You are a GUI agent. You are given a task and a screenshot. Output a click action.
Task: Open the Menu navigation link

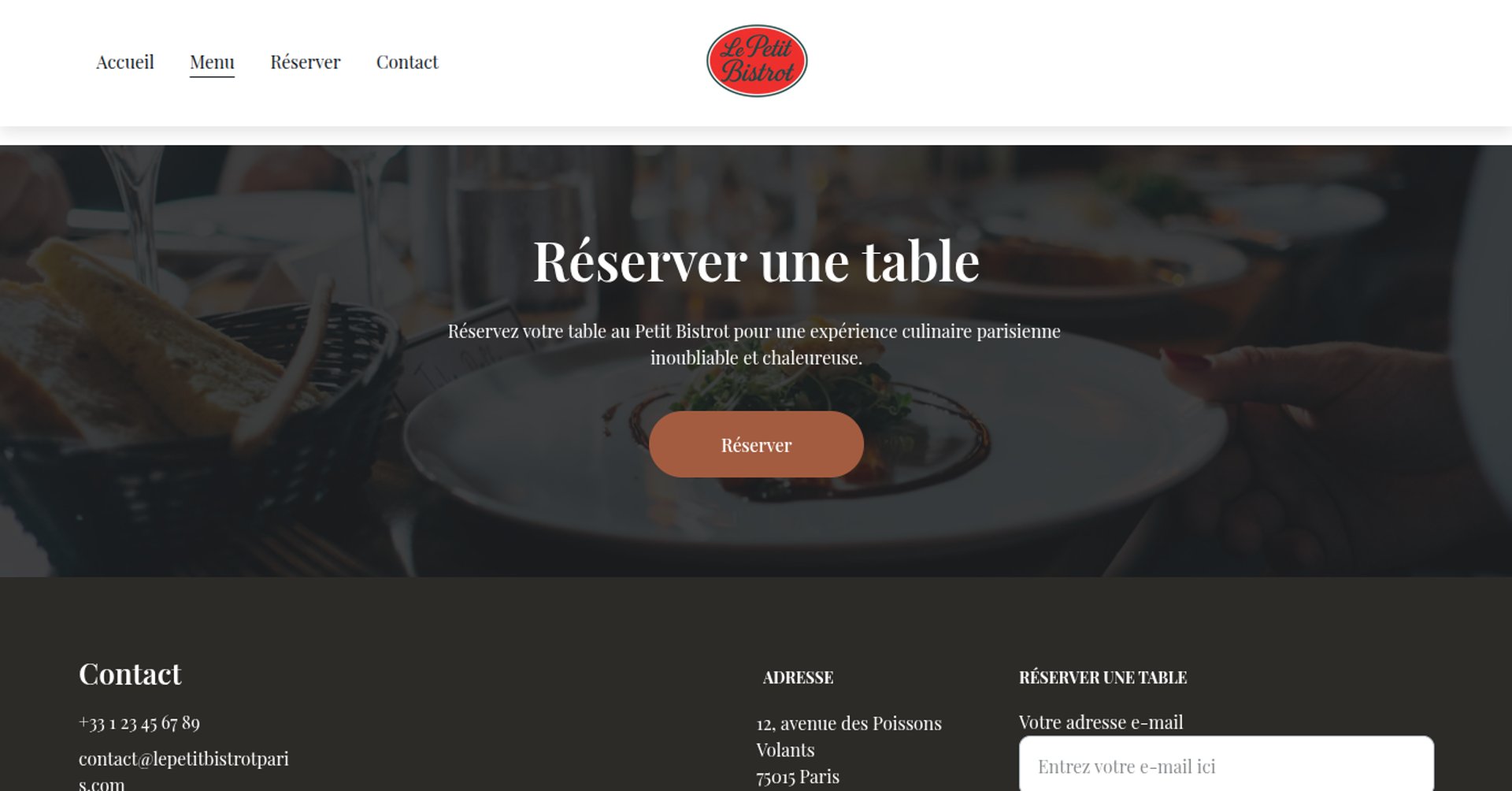212,62
